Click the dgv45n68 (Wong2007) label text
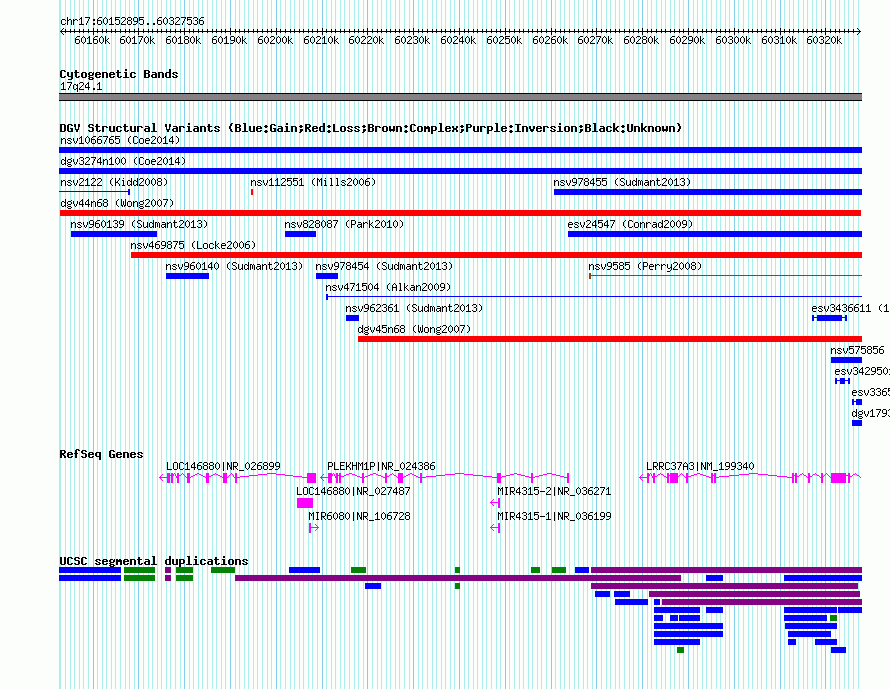Viewport: 890px width, 689px height. pos(414,329)
